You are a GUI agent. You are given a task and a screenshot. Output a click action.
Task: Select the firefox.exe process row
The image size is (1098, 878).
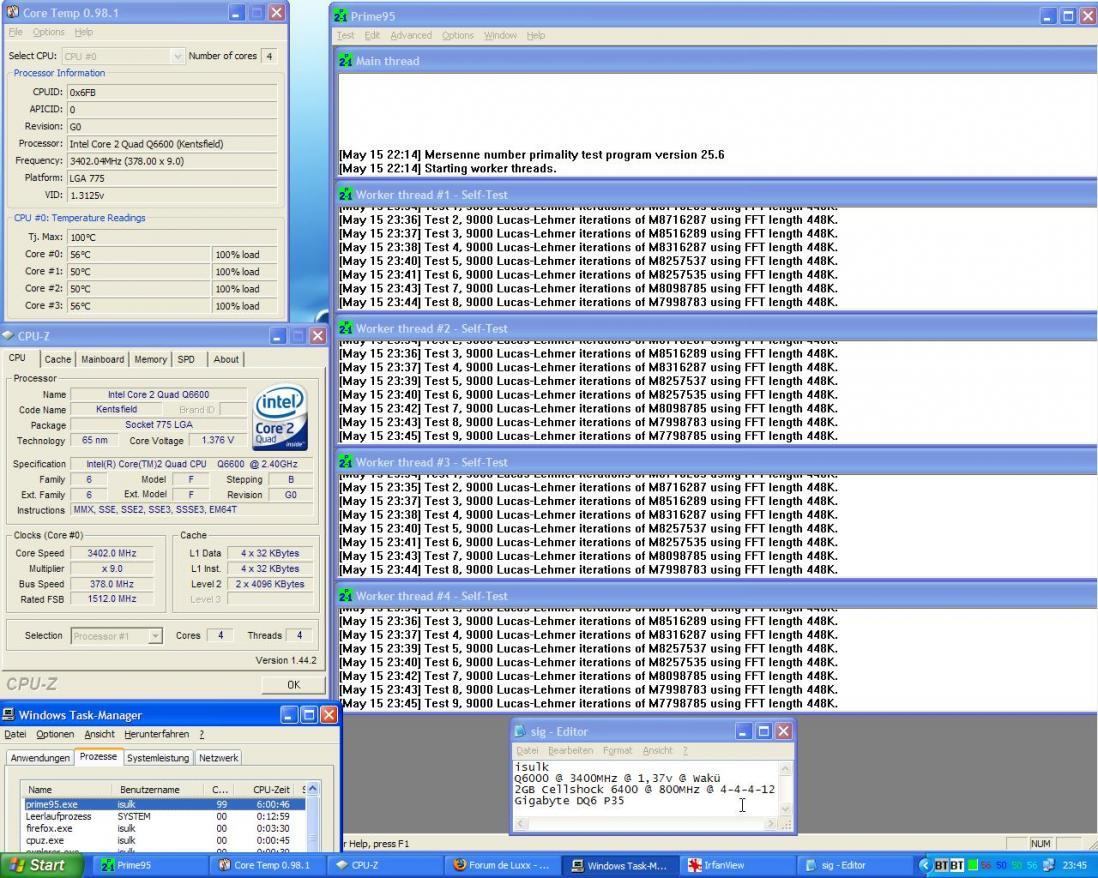point(165,828)
